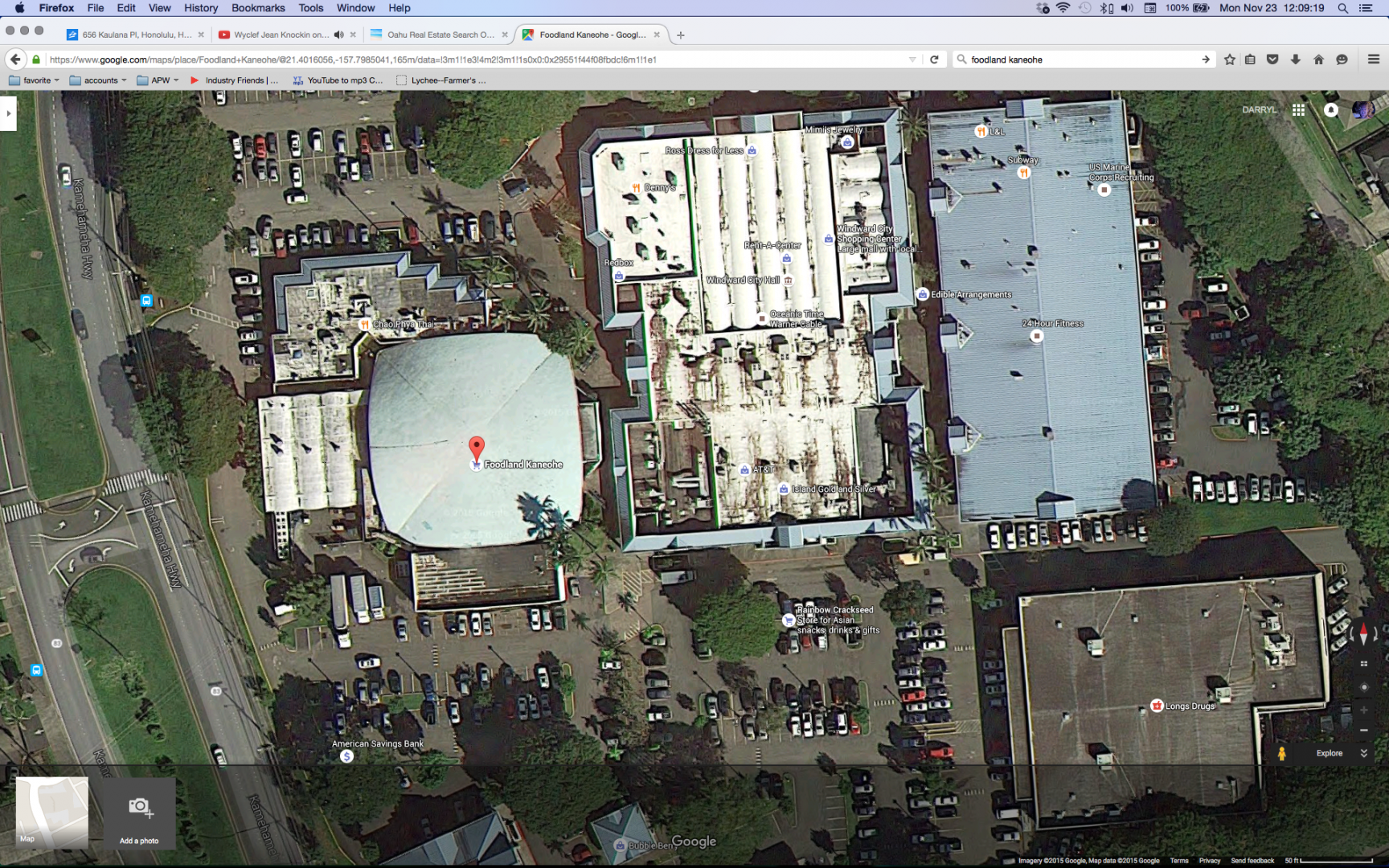1389x868 pixels.
Task: Select the Mimi's Jewelry marker
Action: click(x=847, y=142)
